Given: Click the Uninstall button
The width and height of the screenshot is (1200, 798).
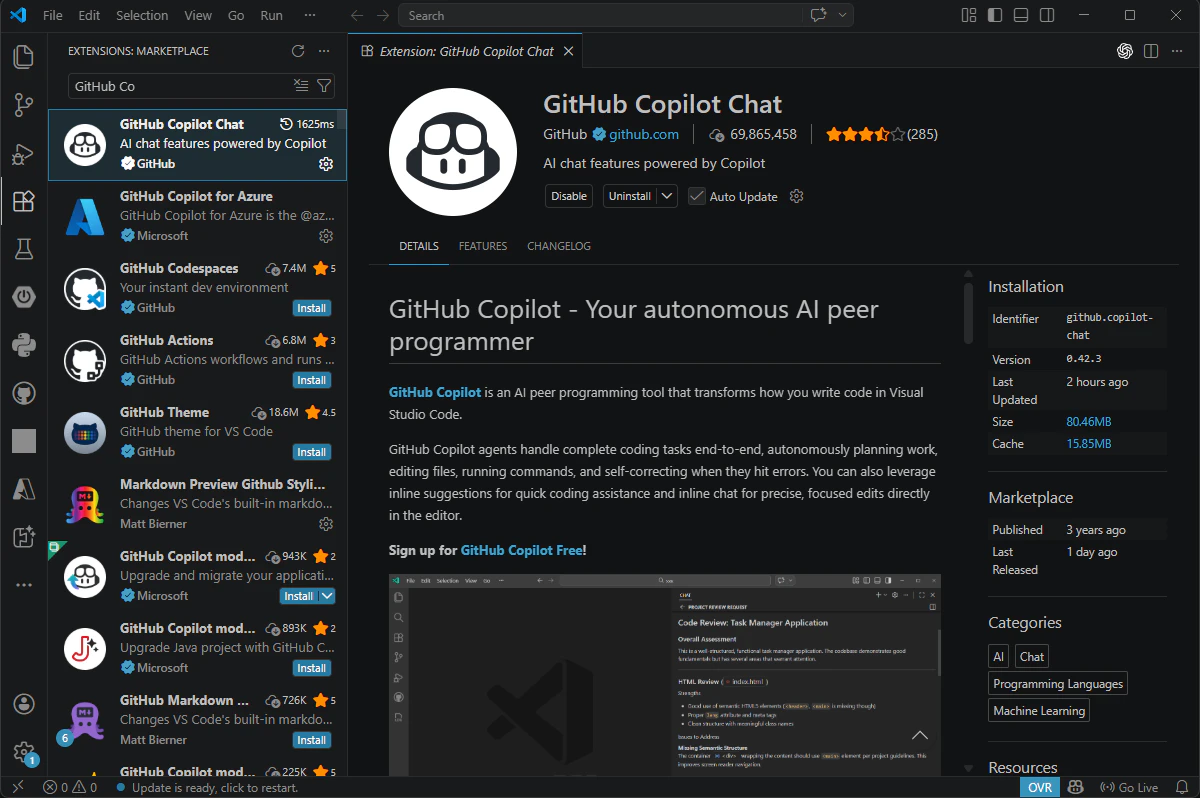Looking at the screenshot, I should click(x=630, y=196).
